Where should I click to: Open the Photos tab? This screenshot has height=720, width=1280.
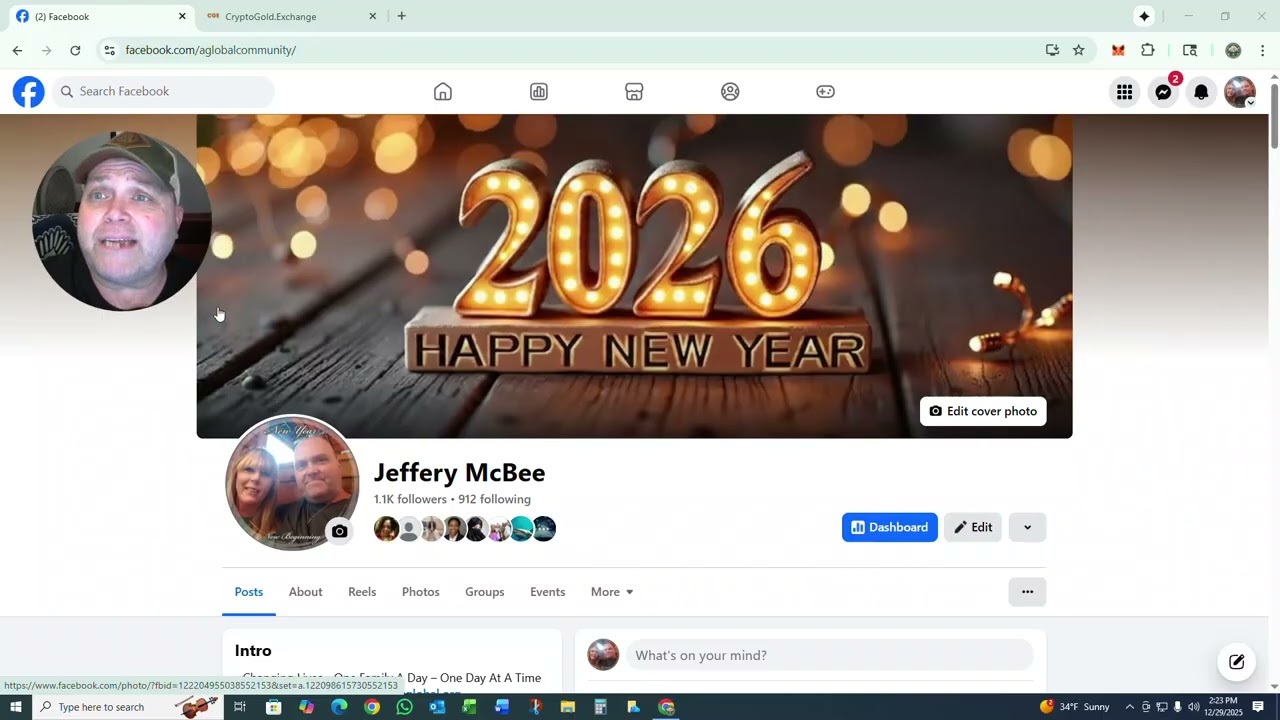(x=421, y=592)
